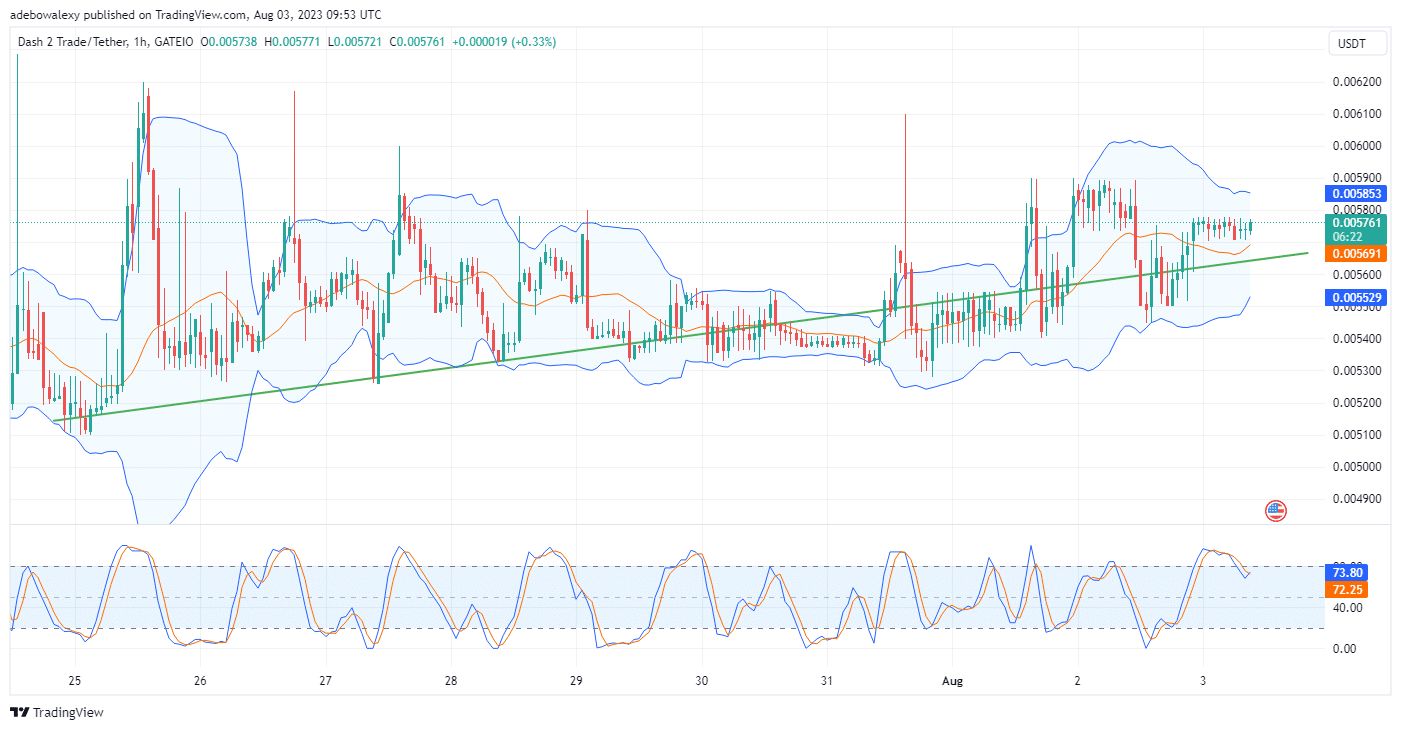Click the lower band price label 0.005529
The image size is (1401, 730).
tap(1356, 298)
